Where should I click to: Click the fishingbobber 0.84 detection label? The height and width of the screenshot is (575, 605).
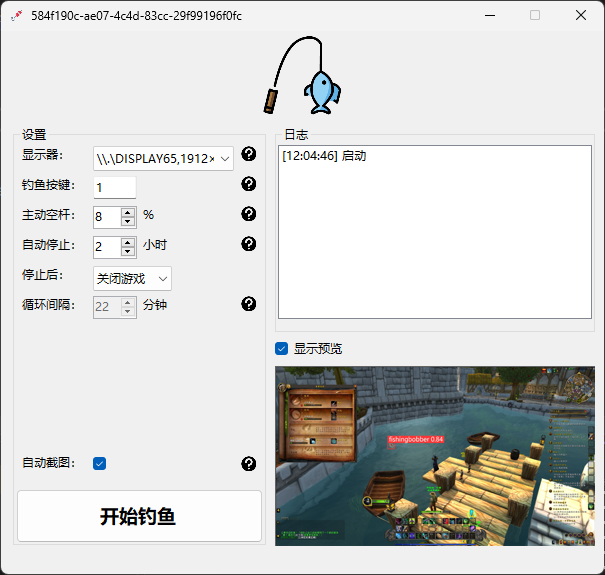click(x=416, y=439)
